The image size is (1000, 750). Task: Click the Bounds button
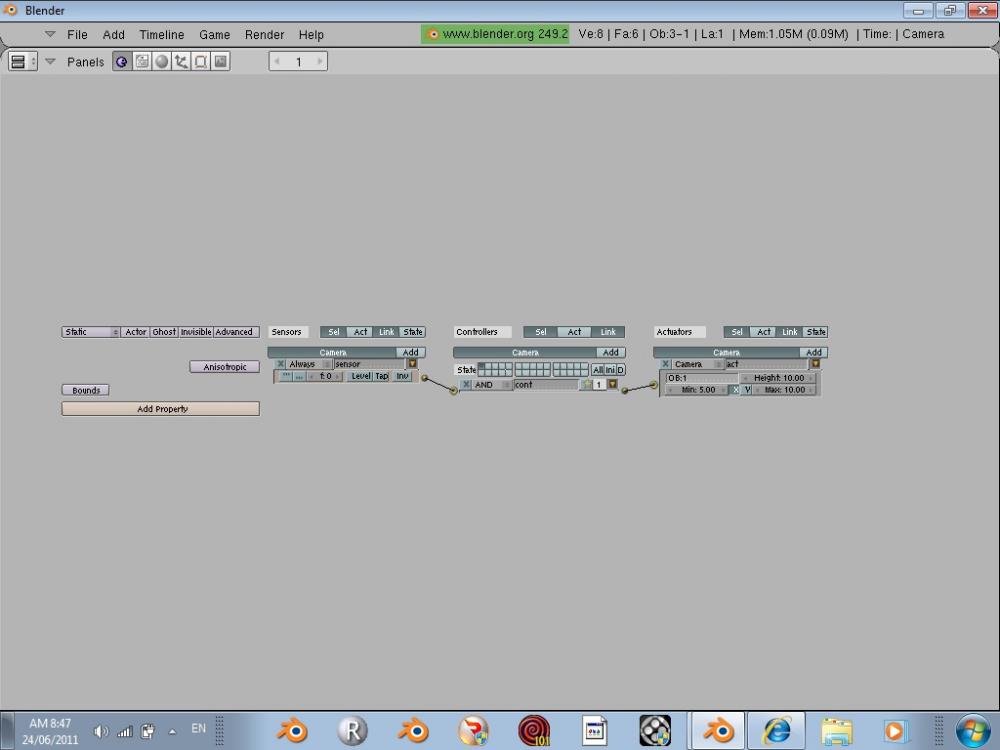85,390
